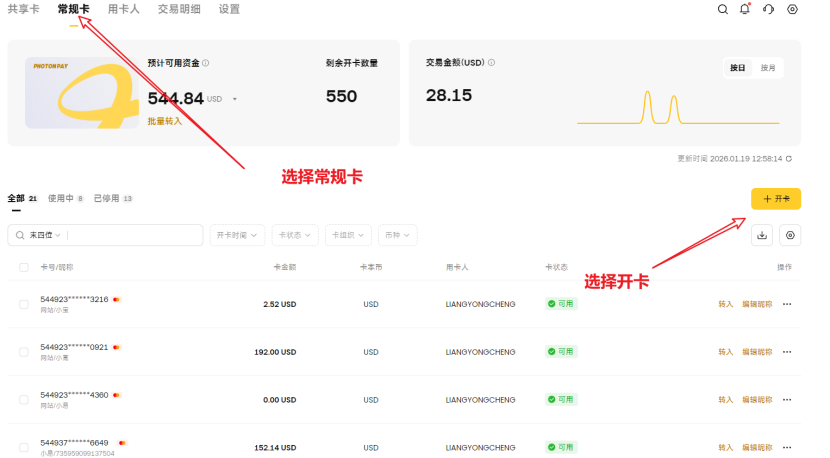Viewport: 830px width, 458px height.
Task: Switch chart to 按日 view
Action: 738,68
